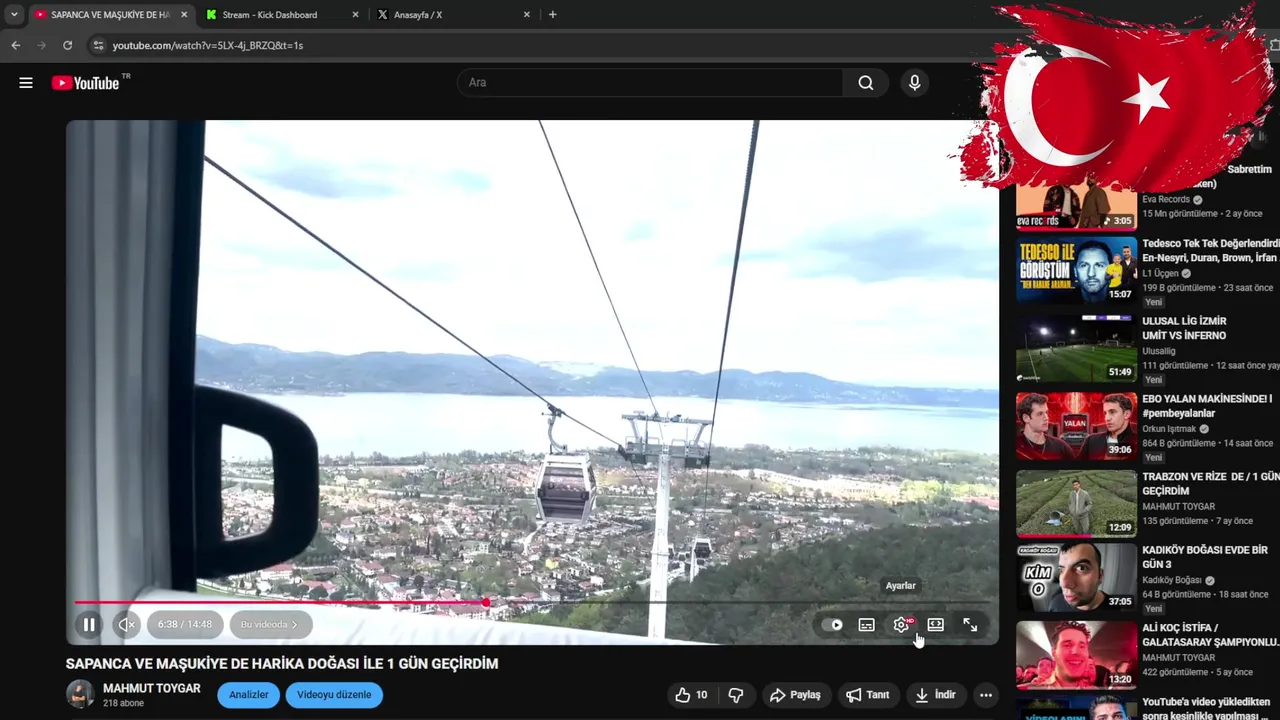The image size is (1280, 720).
Task: Toggle the autoplay switch in player
Action: pos(832,625)
